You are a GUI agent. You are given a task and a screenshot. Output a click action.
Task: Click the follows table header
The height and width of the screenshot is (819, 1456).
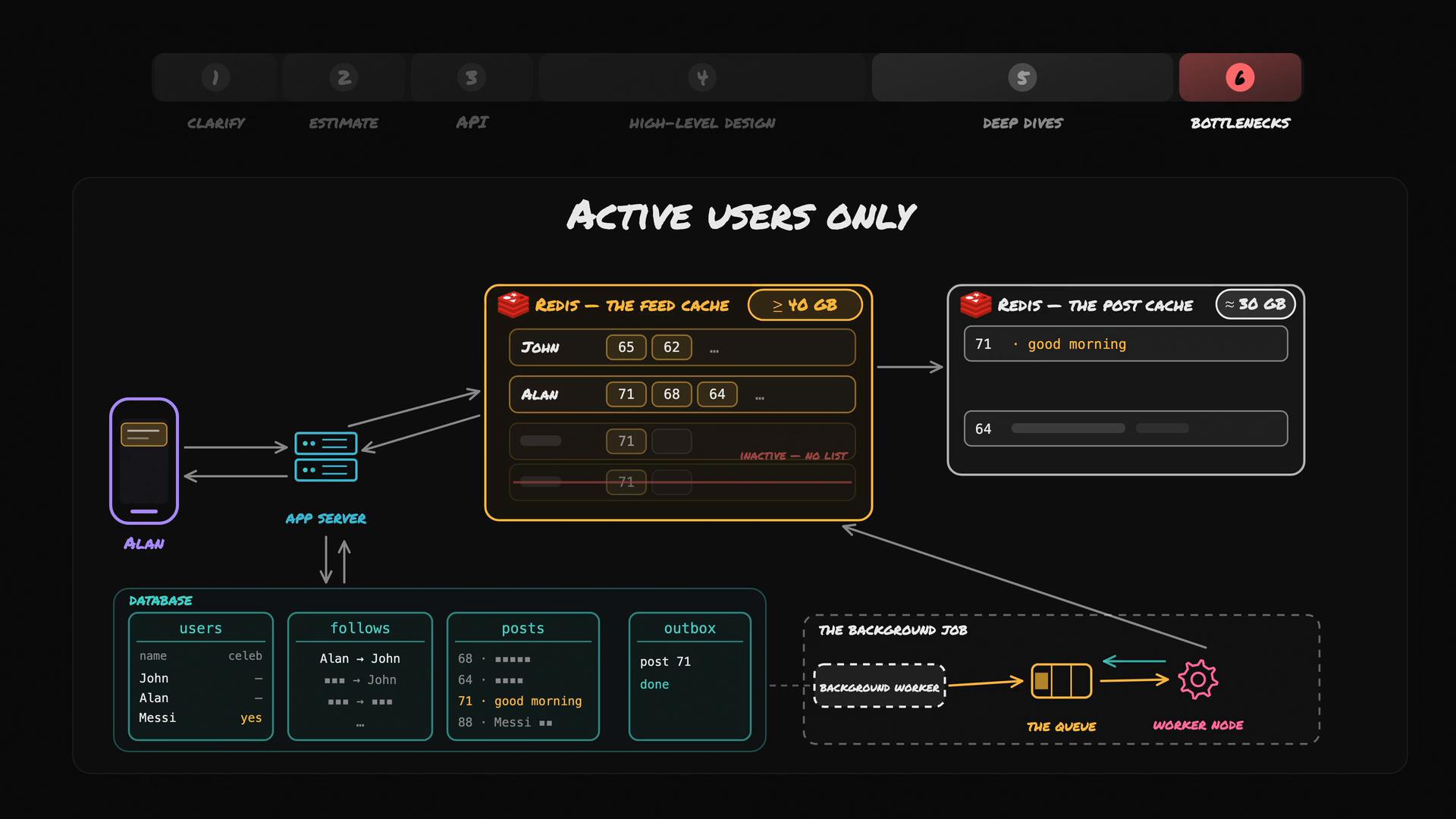pos(360,629)
